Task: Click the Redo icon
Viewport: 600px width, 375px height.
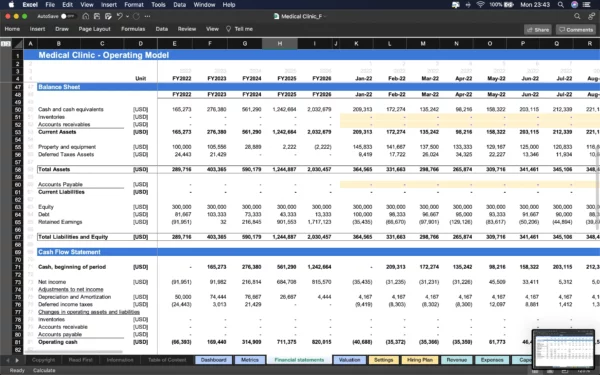Action: pos(136,16)
